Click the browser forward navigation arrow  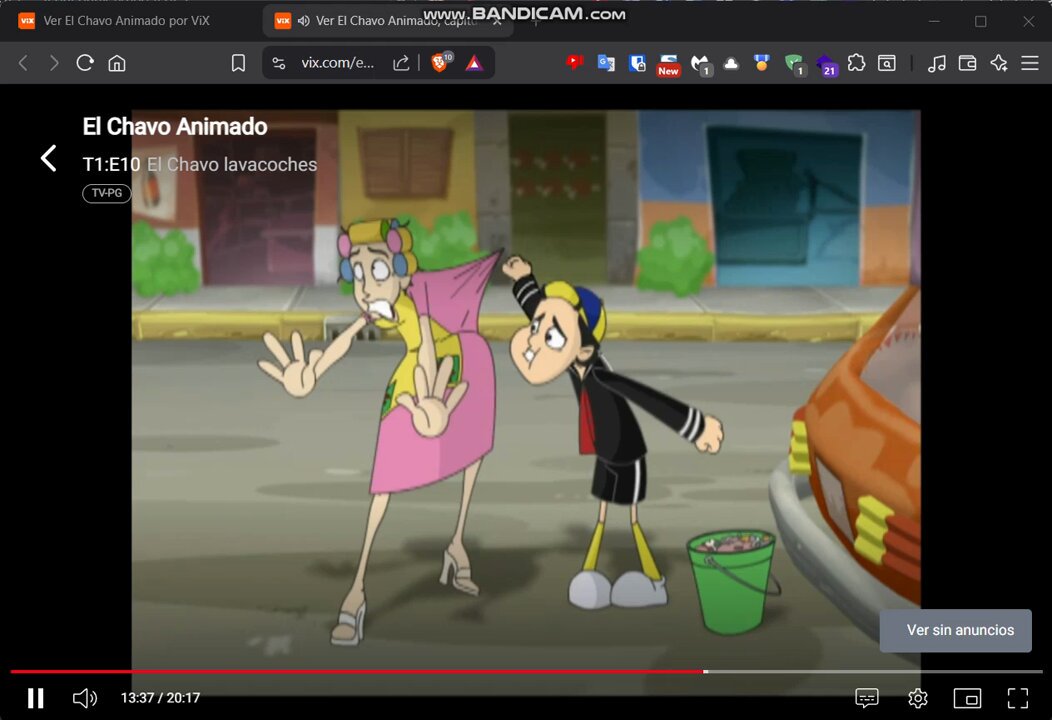tap(54, 63)
